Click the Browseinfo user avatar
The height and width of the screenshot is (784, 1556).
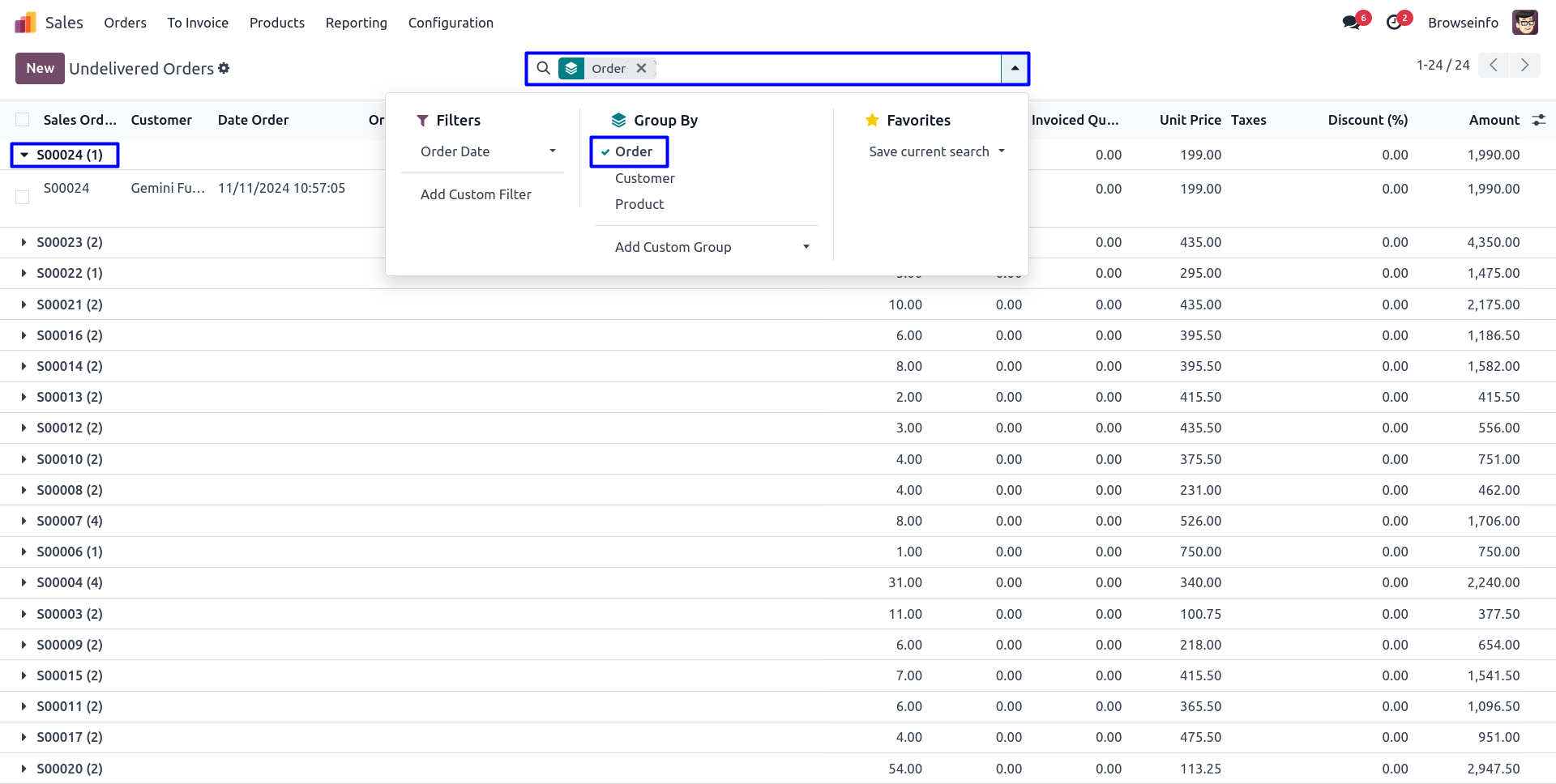tap(1524, 23)
